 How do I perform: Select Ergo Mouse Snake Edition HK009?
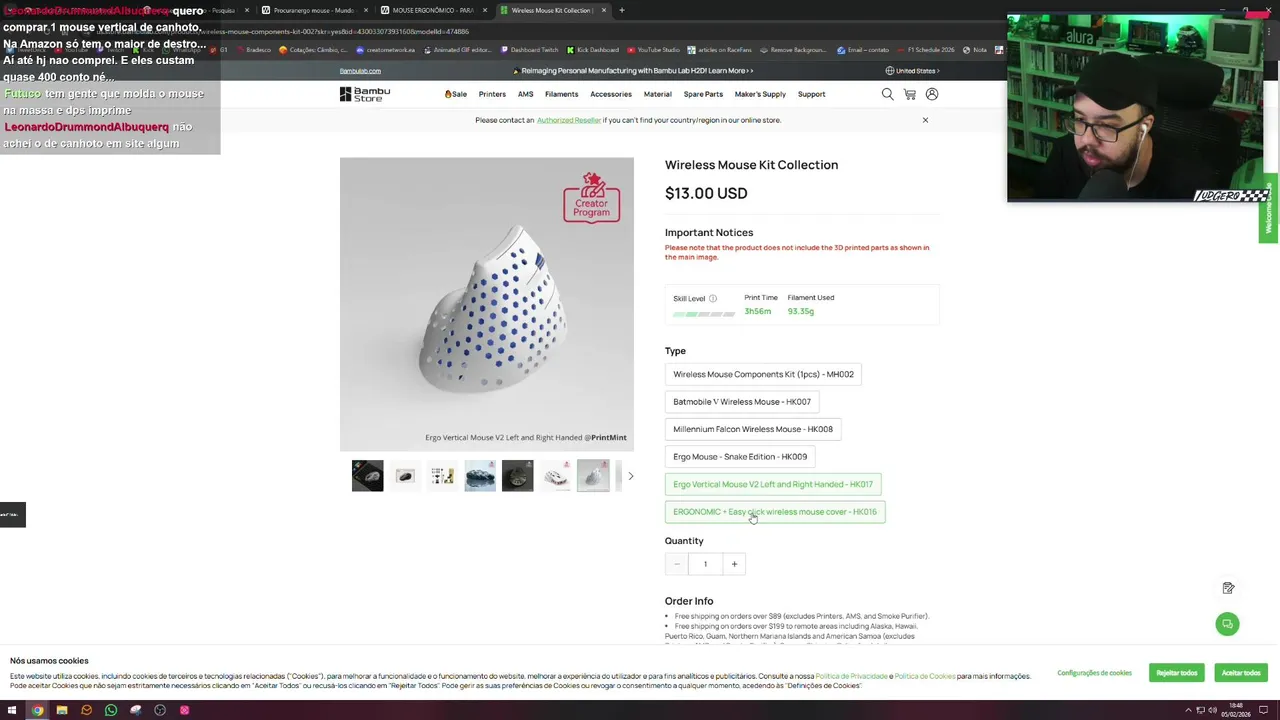point(740,457)
